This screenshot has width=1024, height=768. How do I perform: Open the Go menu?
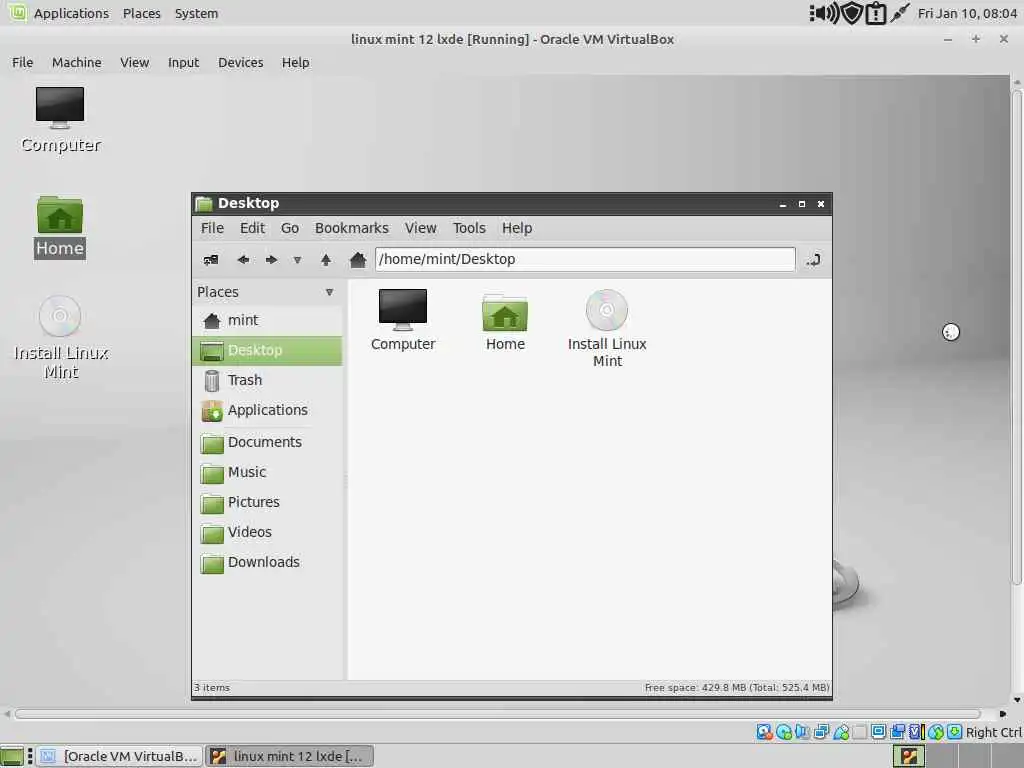click(290, 228)
